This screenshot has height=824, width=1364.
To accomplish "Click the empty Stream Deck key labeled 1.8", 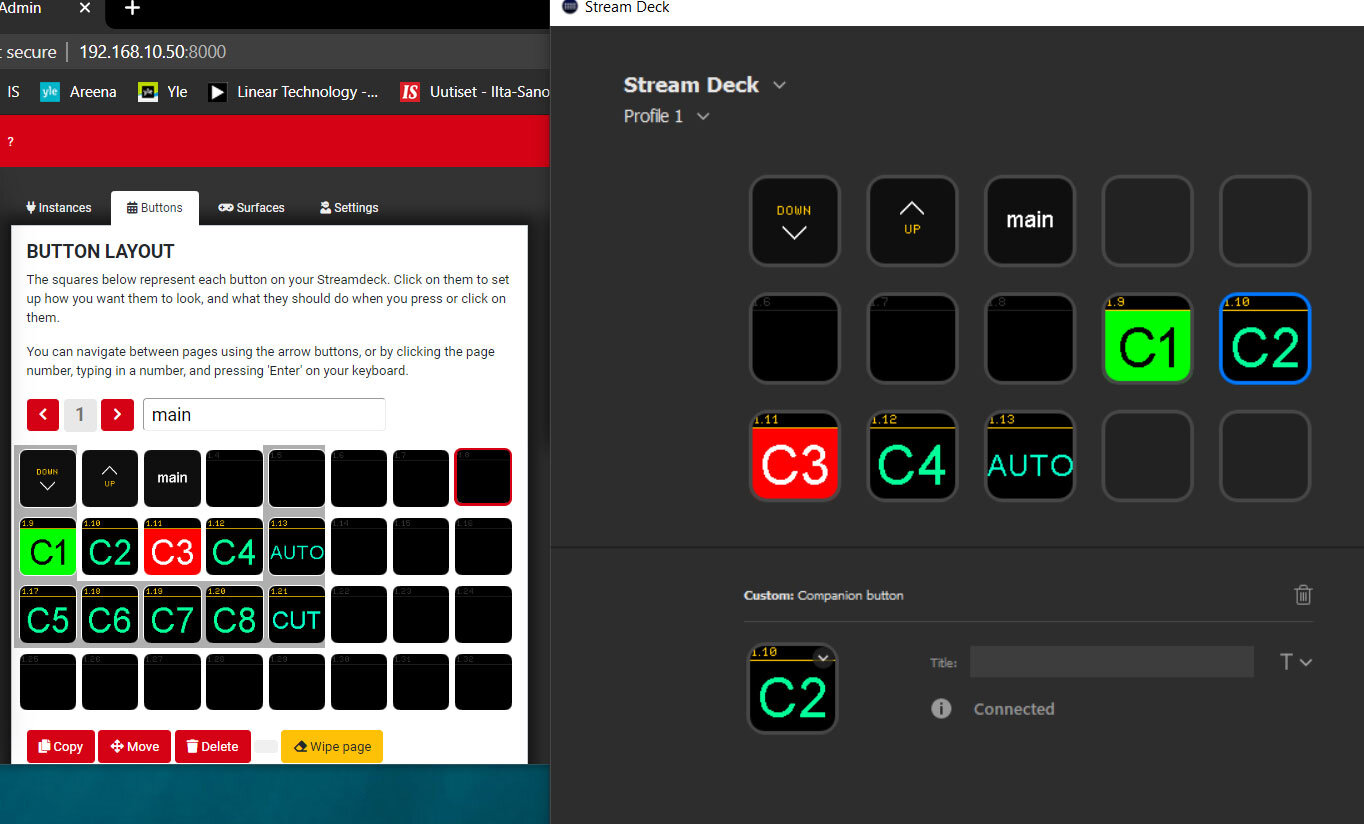I will coord(1030,338).
